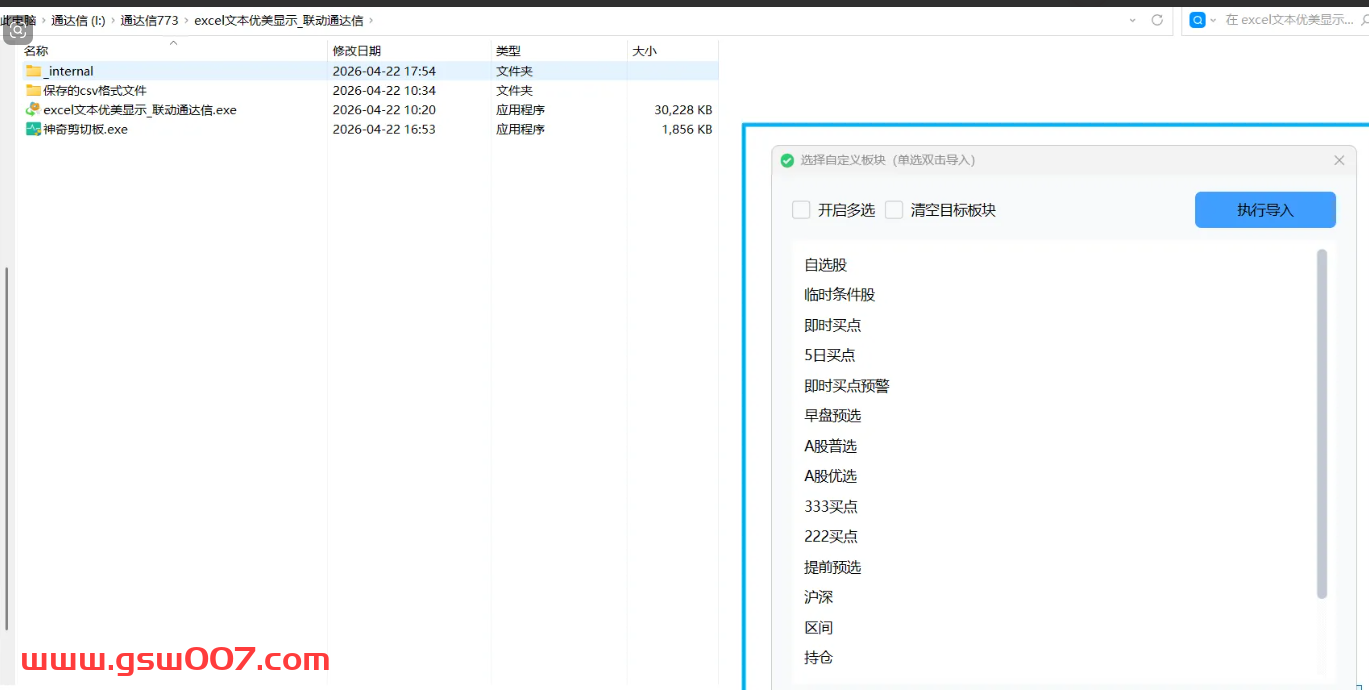Viewport: 1369px width, 690px height.
Task: Click the 神奇剪切板.exe application icon
Action: click(33, 129)
